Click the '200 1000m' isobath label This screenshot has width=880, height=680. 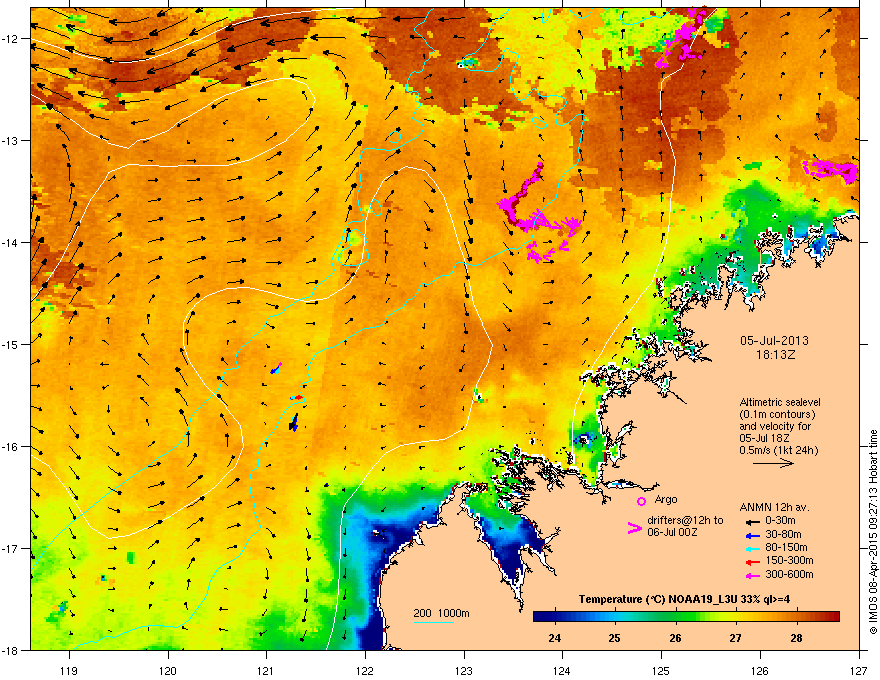coord(441,613)
